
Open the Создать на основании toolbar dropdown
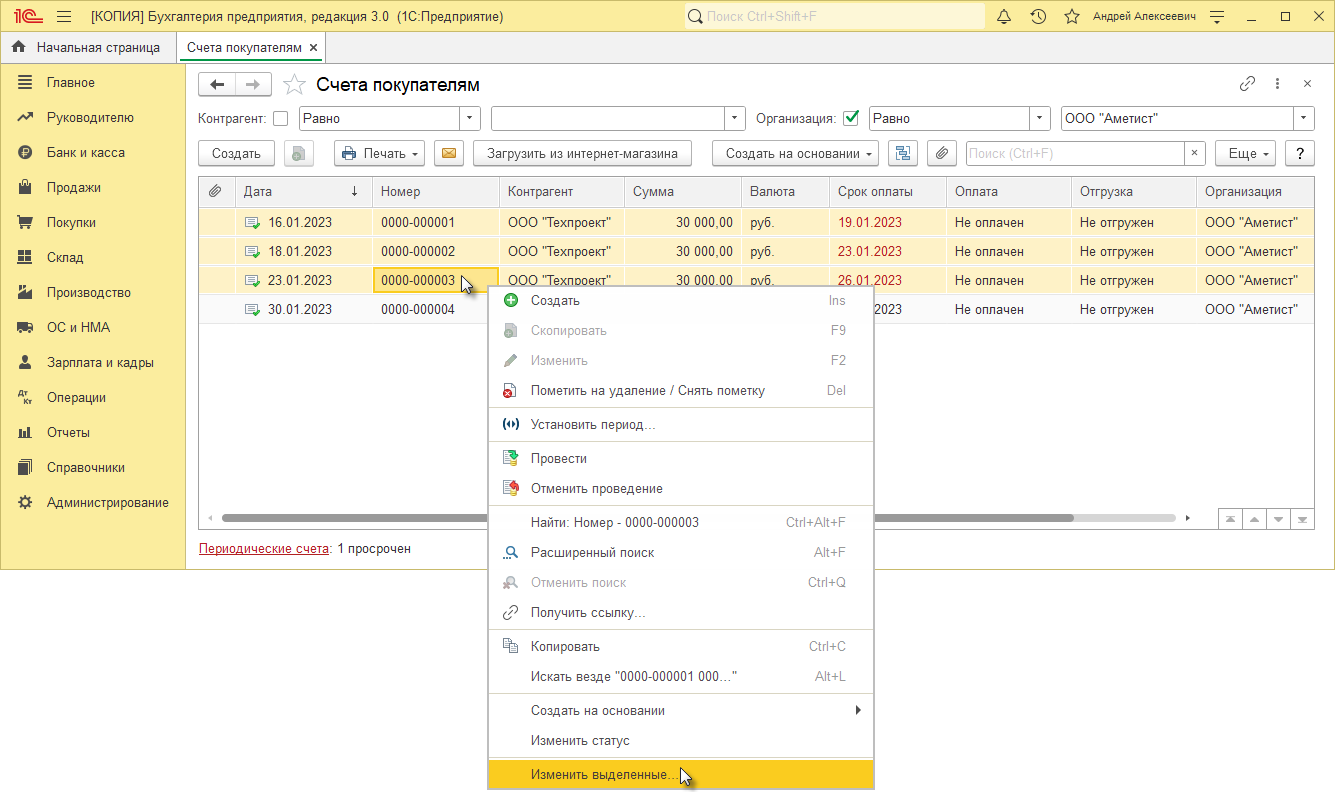pyautogui.click(x=796, y=153)
